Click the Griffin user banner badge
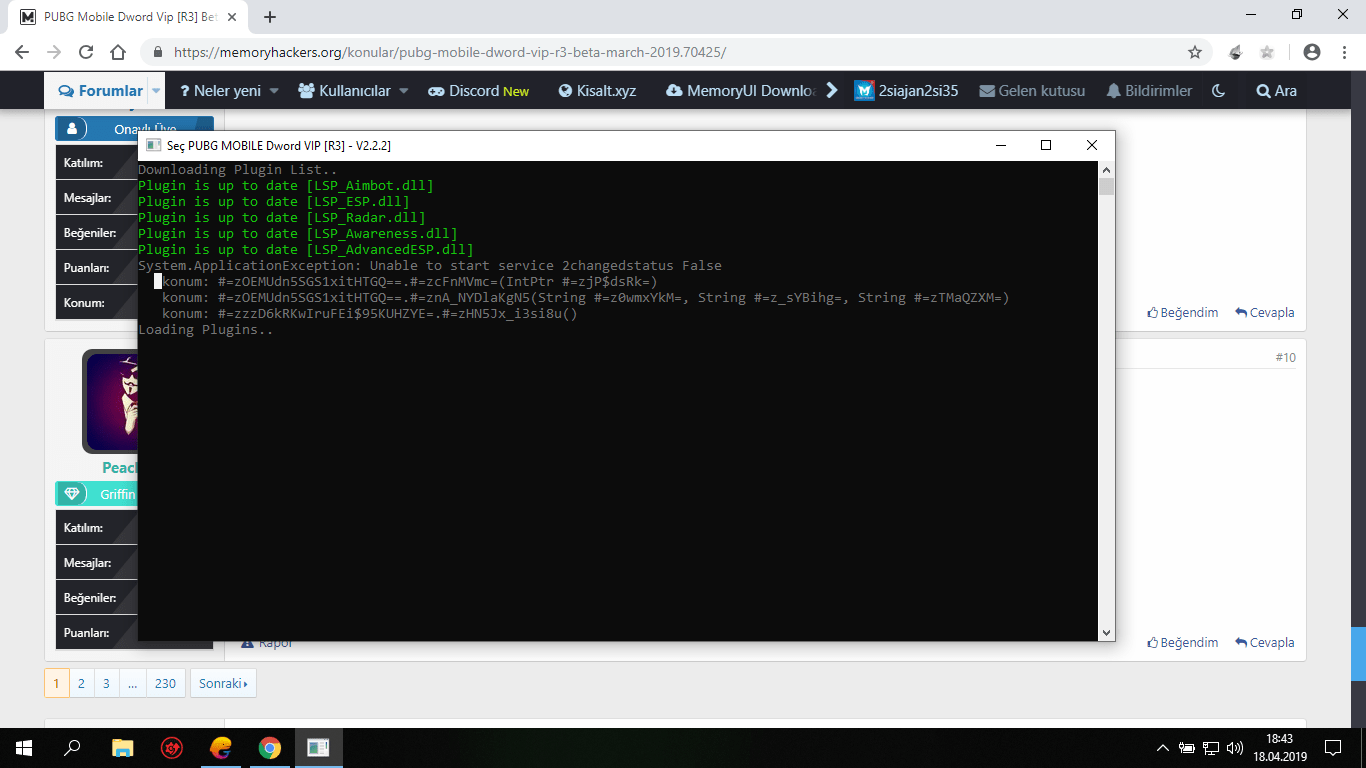 97,494
